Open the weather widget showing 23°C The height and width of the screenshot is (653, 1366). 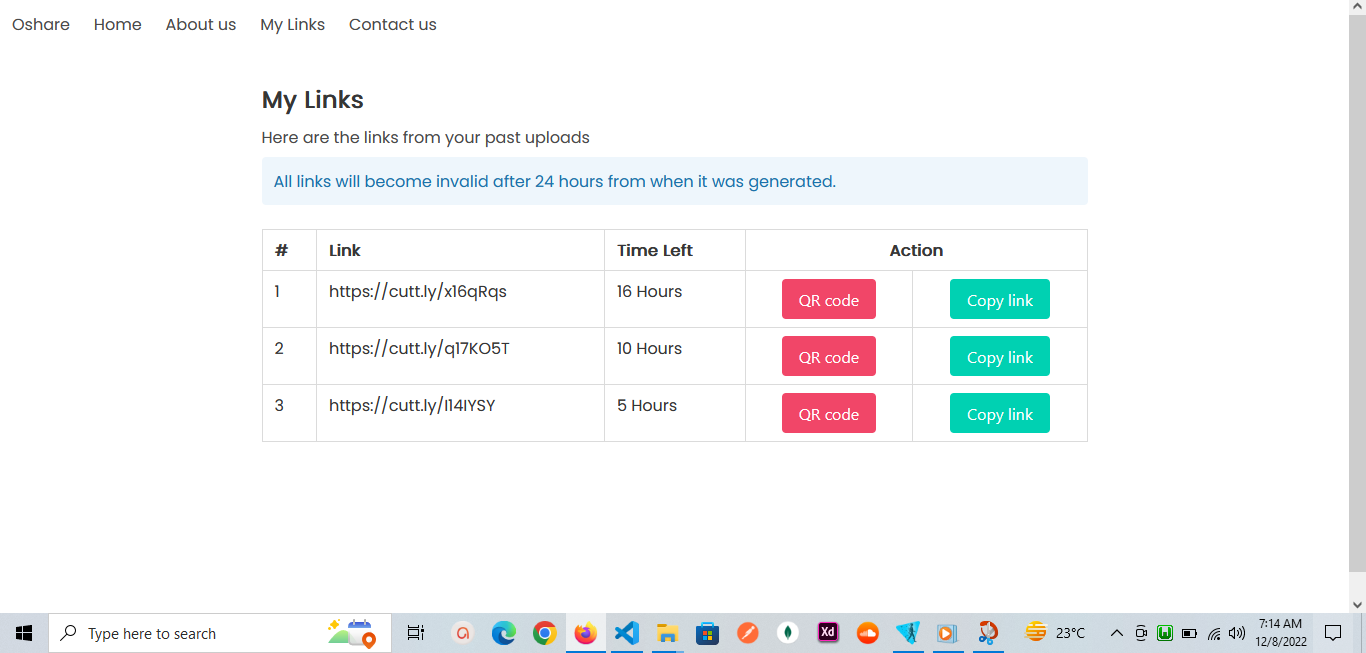click(1056, 633)
